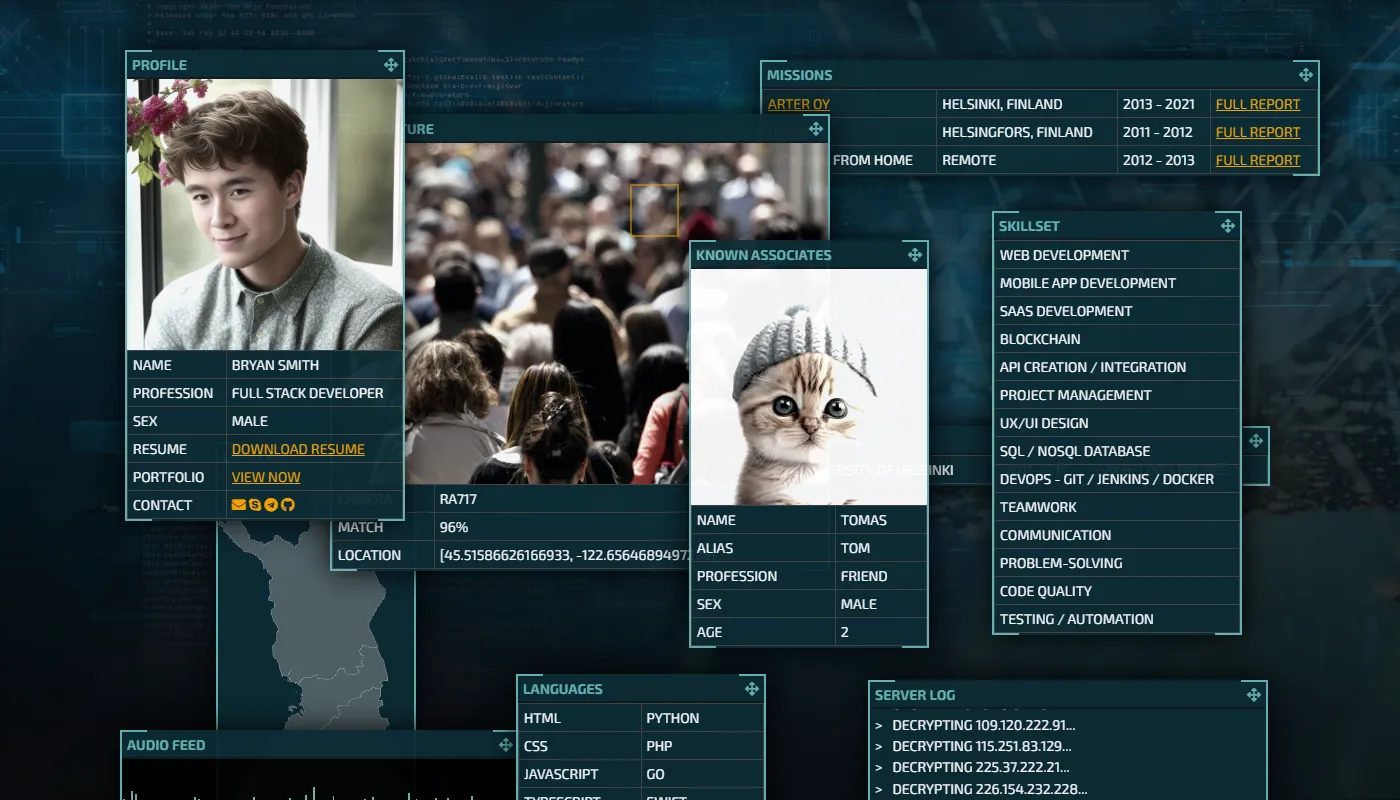Click Helsinki, Finland mission location
Image resolution: width=1400 pixels, height=800 pixels.
pyautogui.click(x=1002, y=104)
